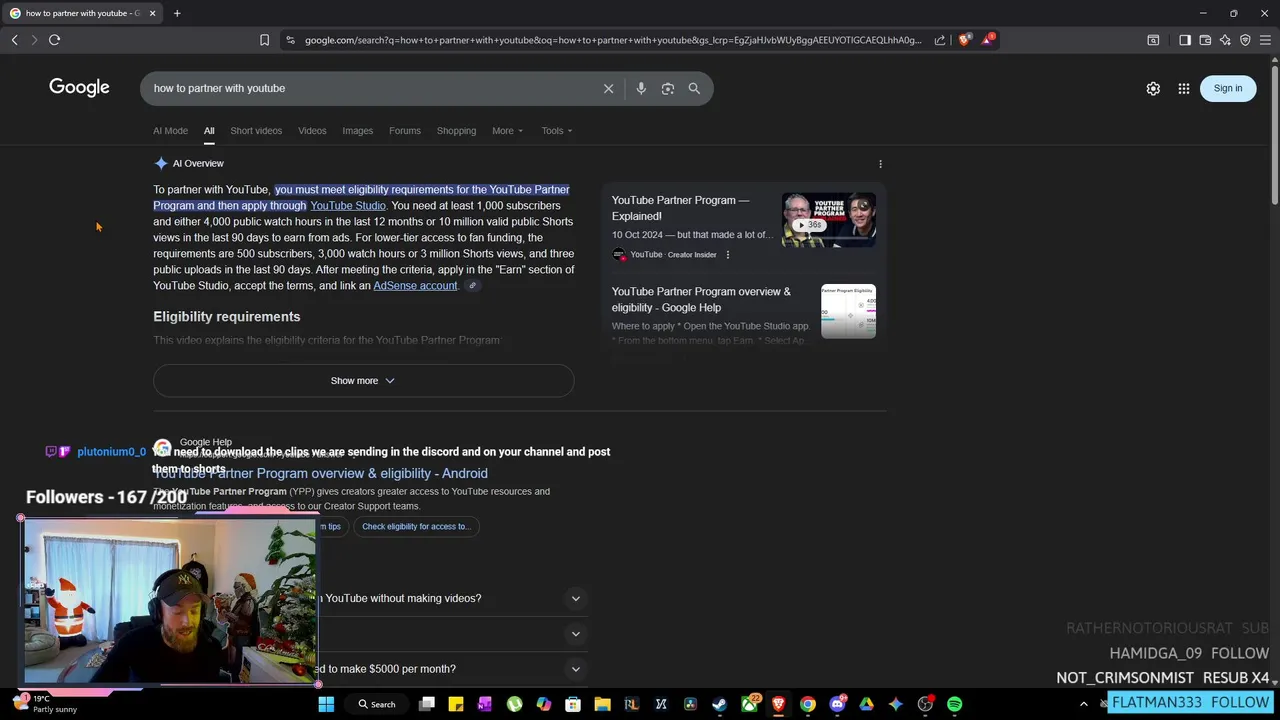The height and width of the screenshot is (720, 1280).
Task: Switch to Videos tab
Action: pos(312,131)
